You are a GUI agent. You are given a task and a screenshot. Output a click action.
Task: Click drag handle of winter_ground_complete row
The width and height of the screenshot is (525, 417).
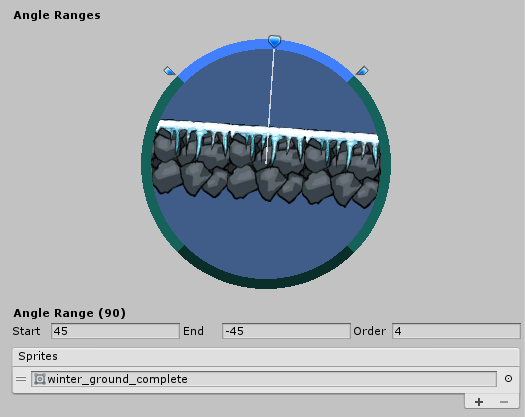[x=21, y=379]
